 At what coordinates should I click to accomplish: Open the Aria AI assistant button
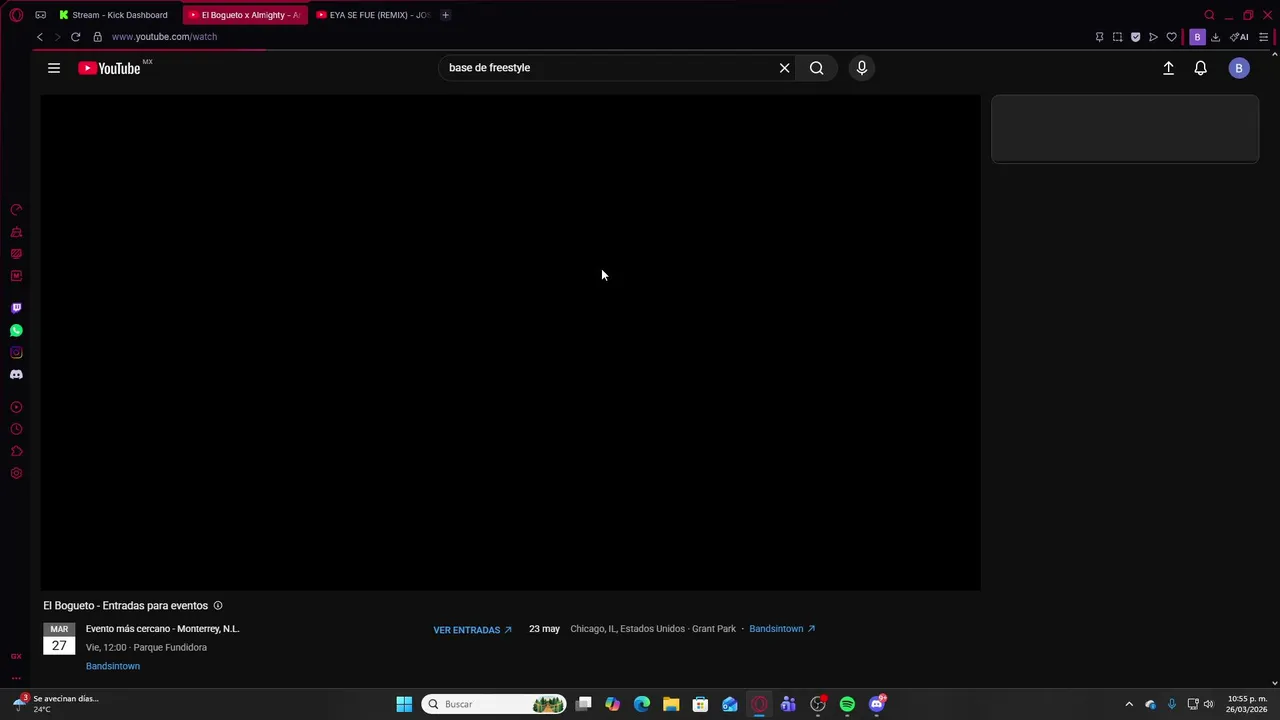coord(1239,37)
